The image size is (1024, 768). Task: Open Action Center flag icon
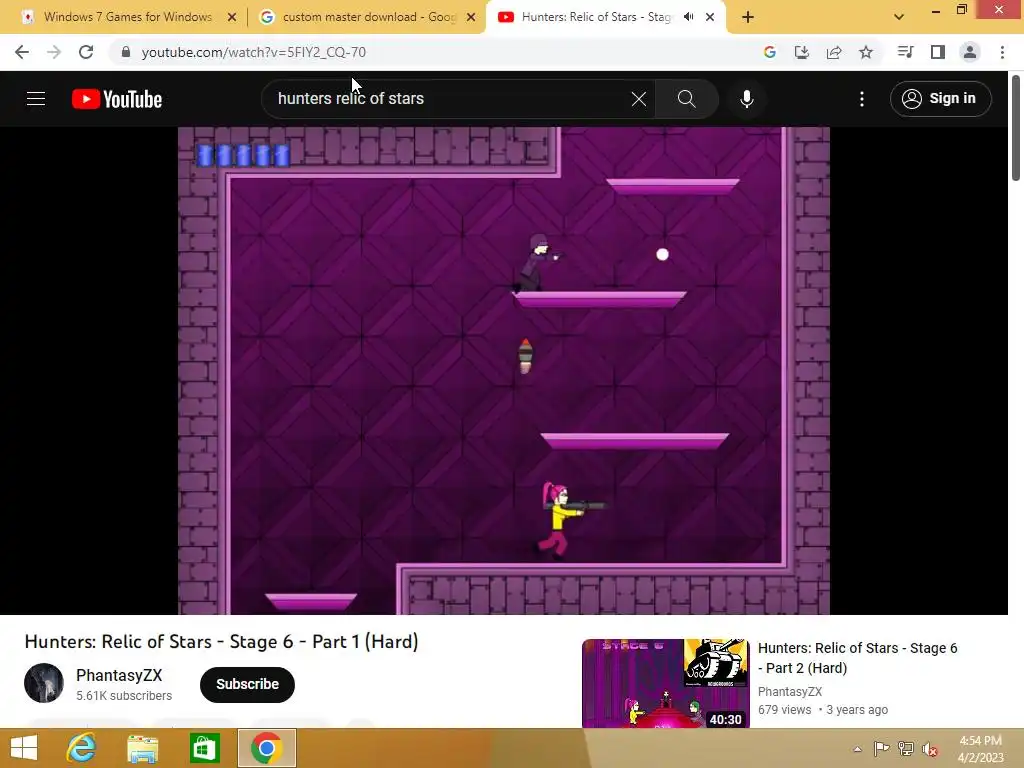point(881,749)
